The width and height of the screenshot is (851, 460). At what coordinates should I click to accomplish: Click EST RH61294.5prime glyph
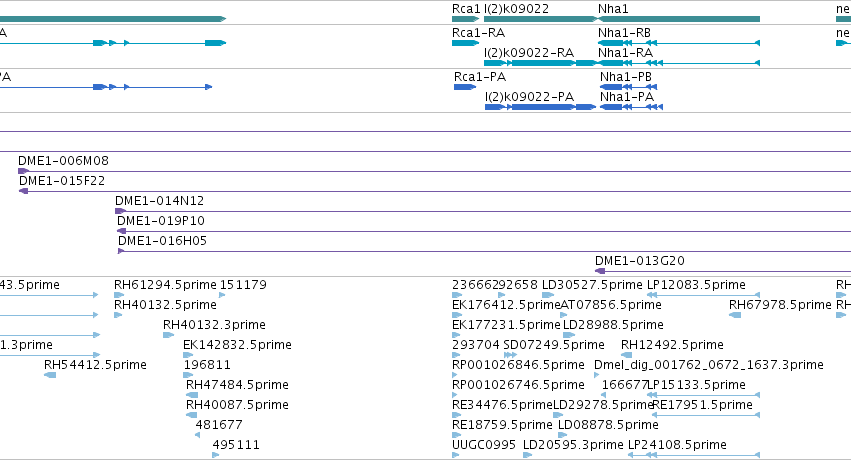(x=119, y=295)
